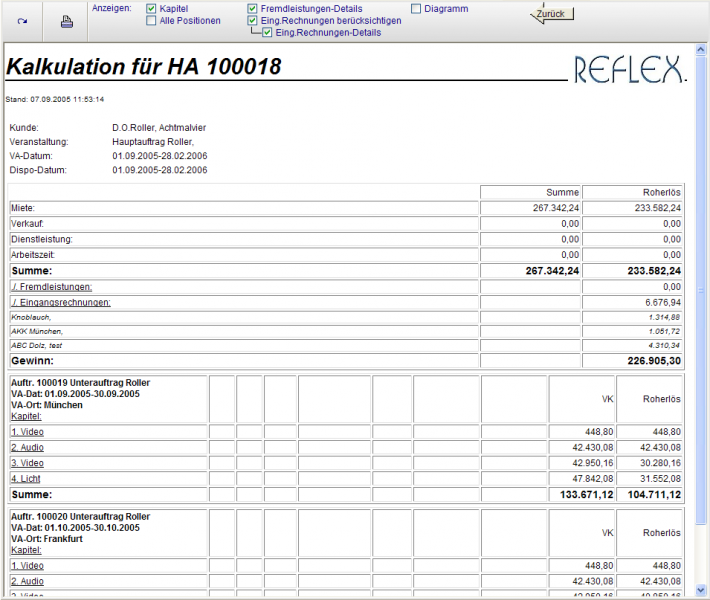
Task: Click the refresh arrow icon
Action: (x=22, y=21)
